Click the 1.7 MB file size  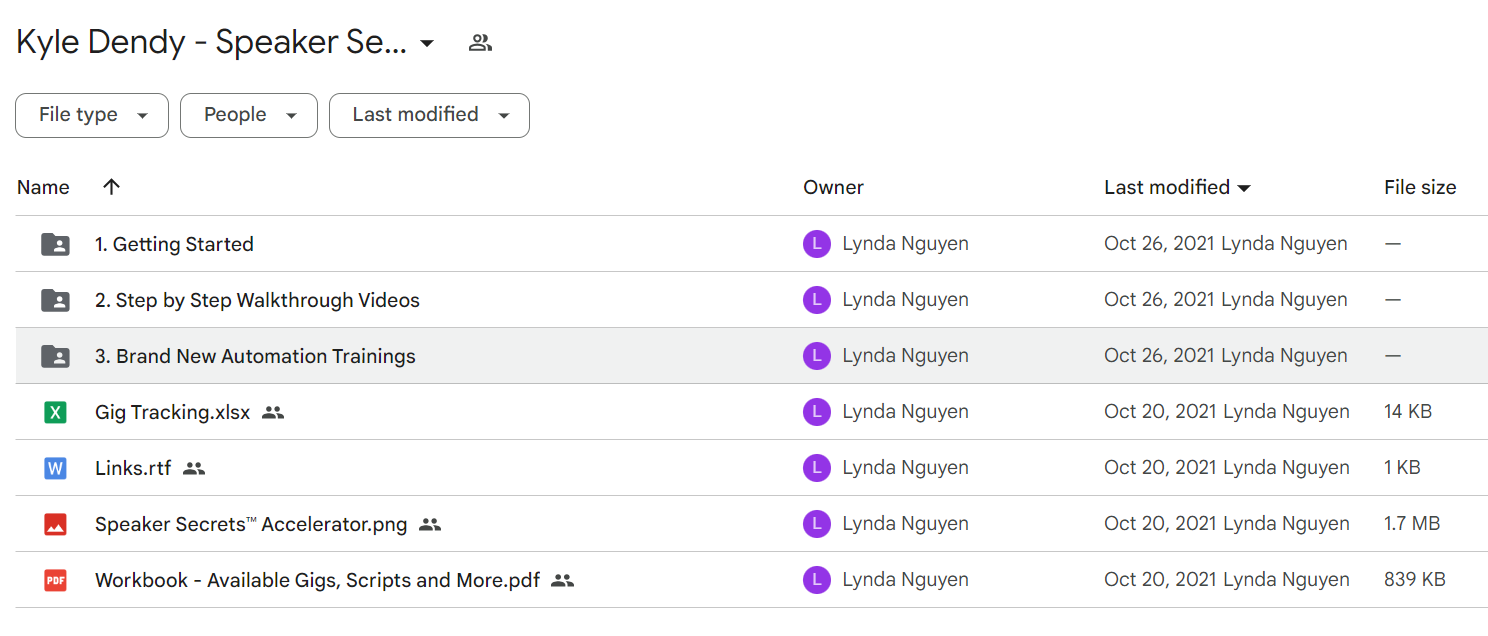click(x=1412, y=524)
